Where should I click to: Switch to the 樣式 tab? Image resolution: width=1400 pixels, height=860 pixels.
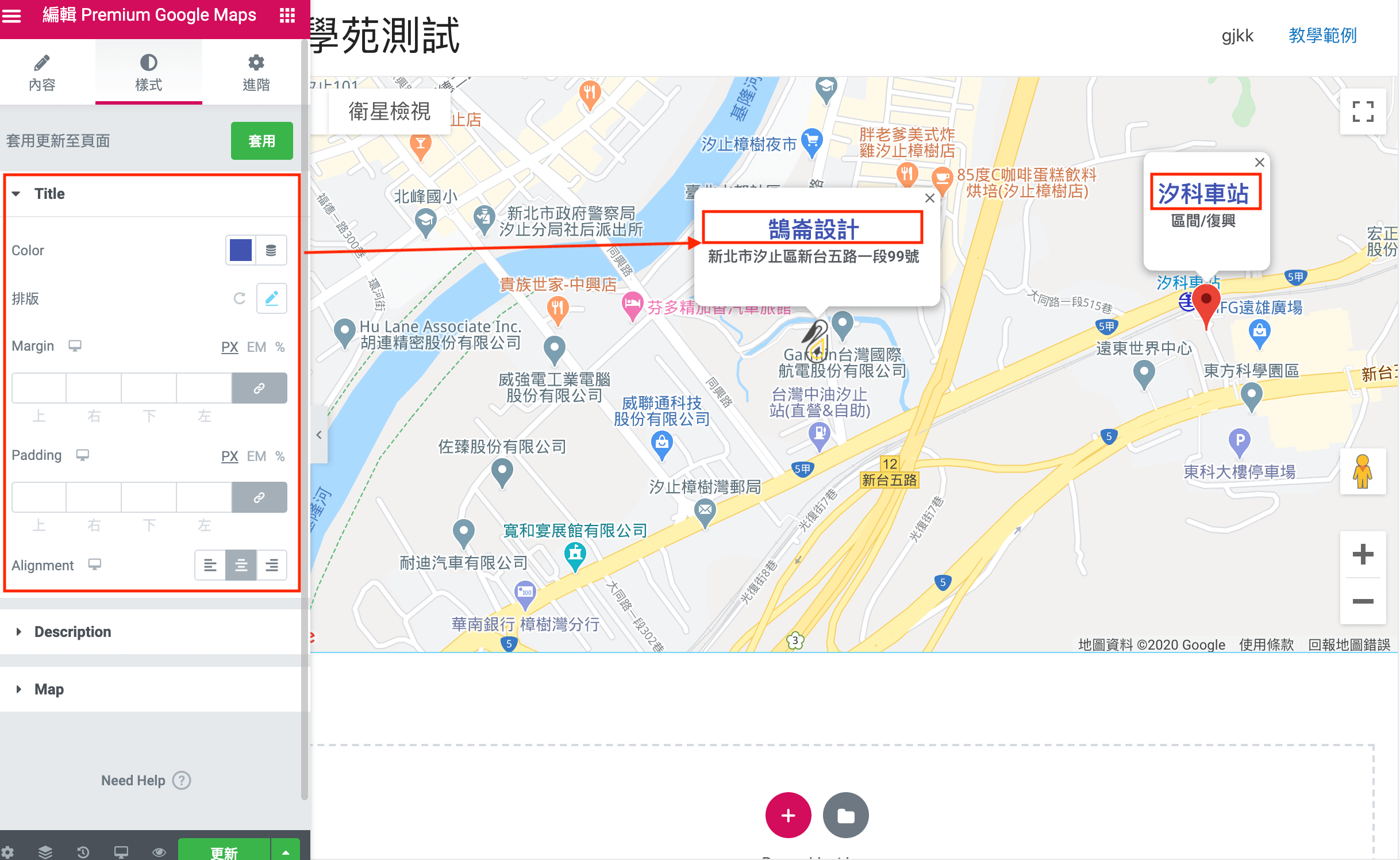(148, 72)
